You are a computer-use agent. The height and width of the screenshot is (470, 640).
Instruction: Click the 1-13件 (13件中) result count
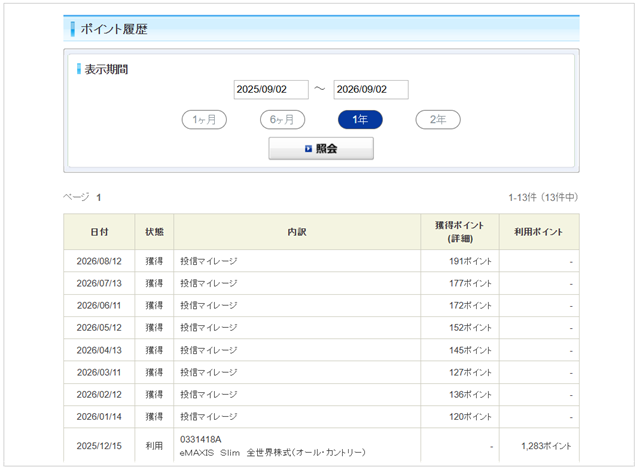[x=543, y=197]
